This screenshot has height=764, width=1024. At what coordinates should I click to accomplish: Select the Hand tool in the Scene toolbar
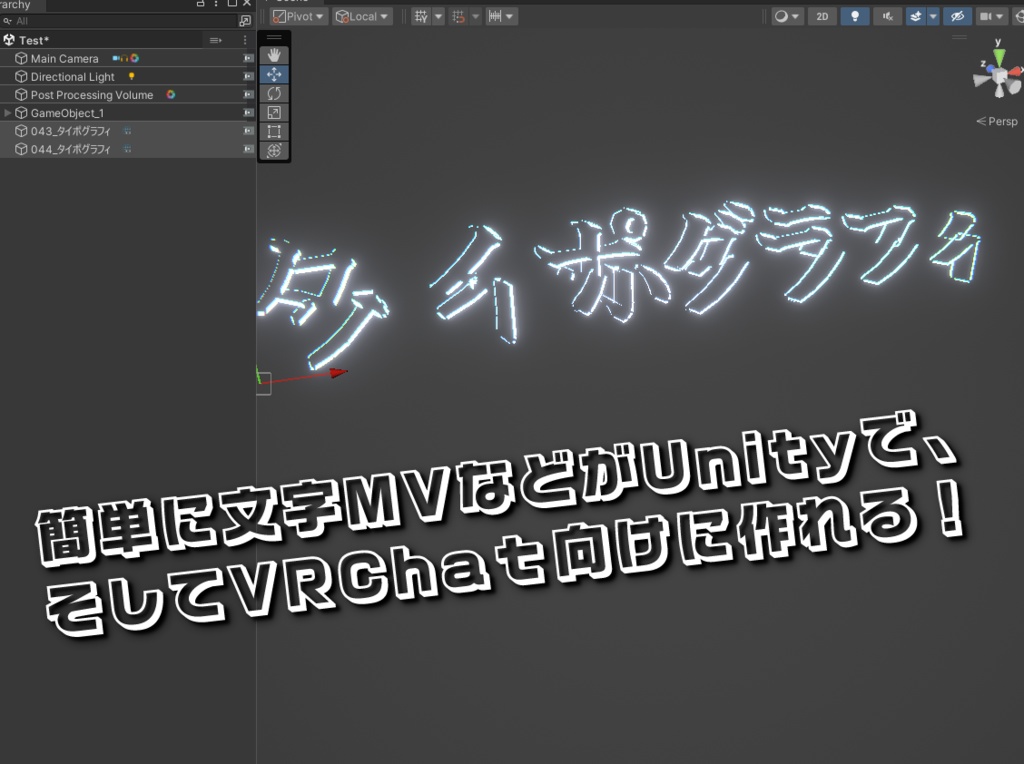tap(274, 56)
